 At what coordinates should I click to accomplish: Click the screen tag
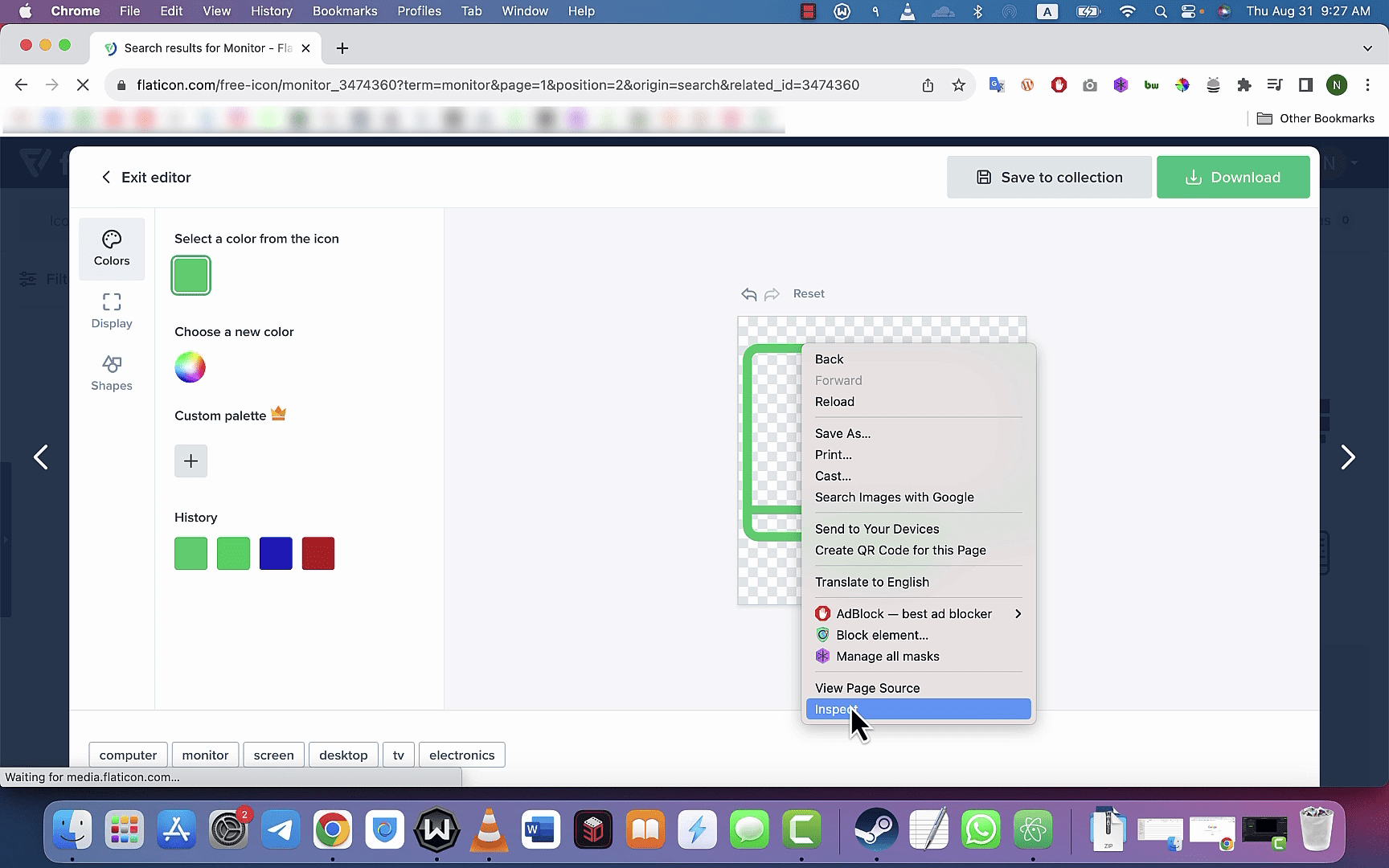pyautogui.click(x=274, y=755)
